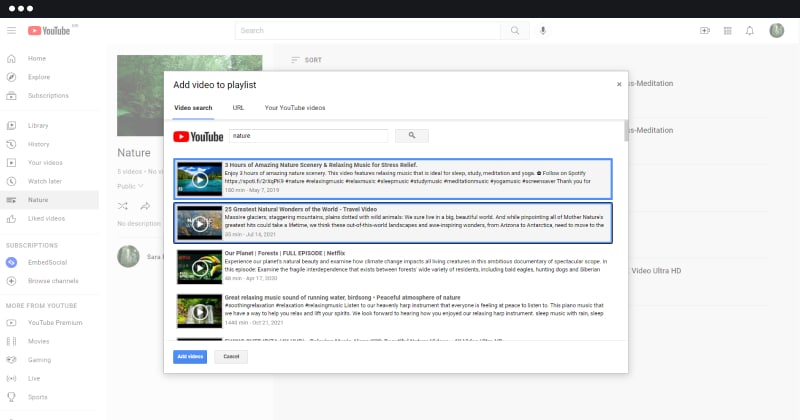Screen dimensions: 800x420
Task: Select the 3 Hours of Amazing Nature Scenery result
Action: coord(393,179)
